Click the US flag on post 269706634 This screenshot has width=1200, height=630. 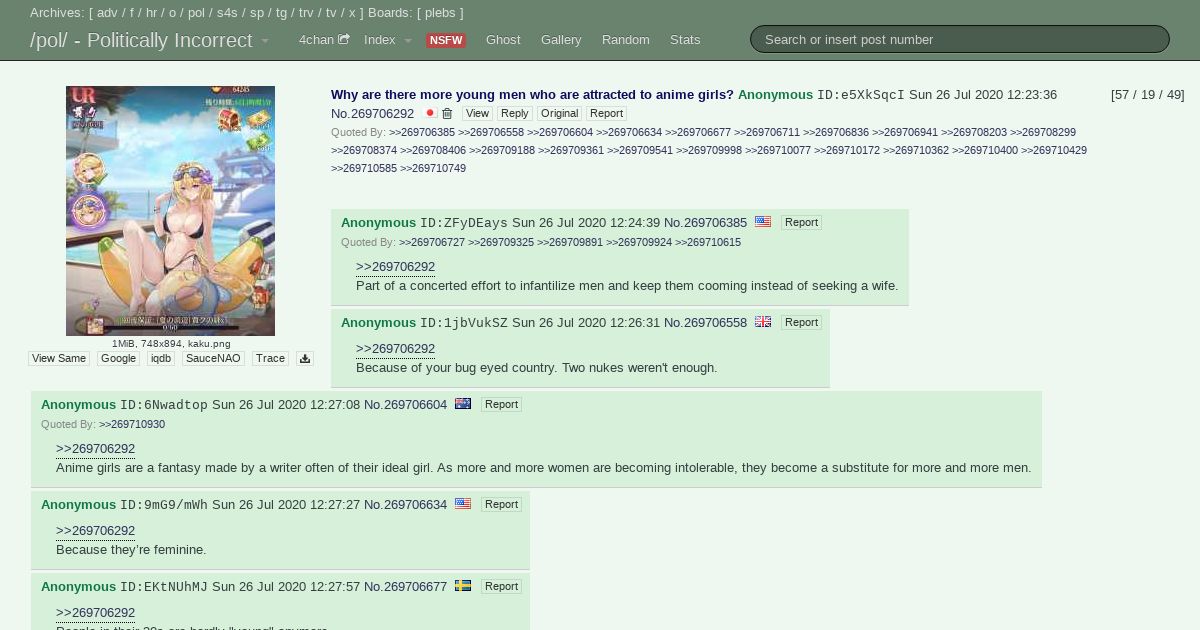coord(463,504)
